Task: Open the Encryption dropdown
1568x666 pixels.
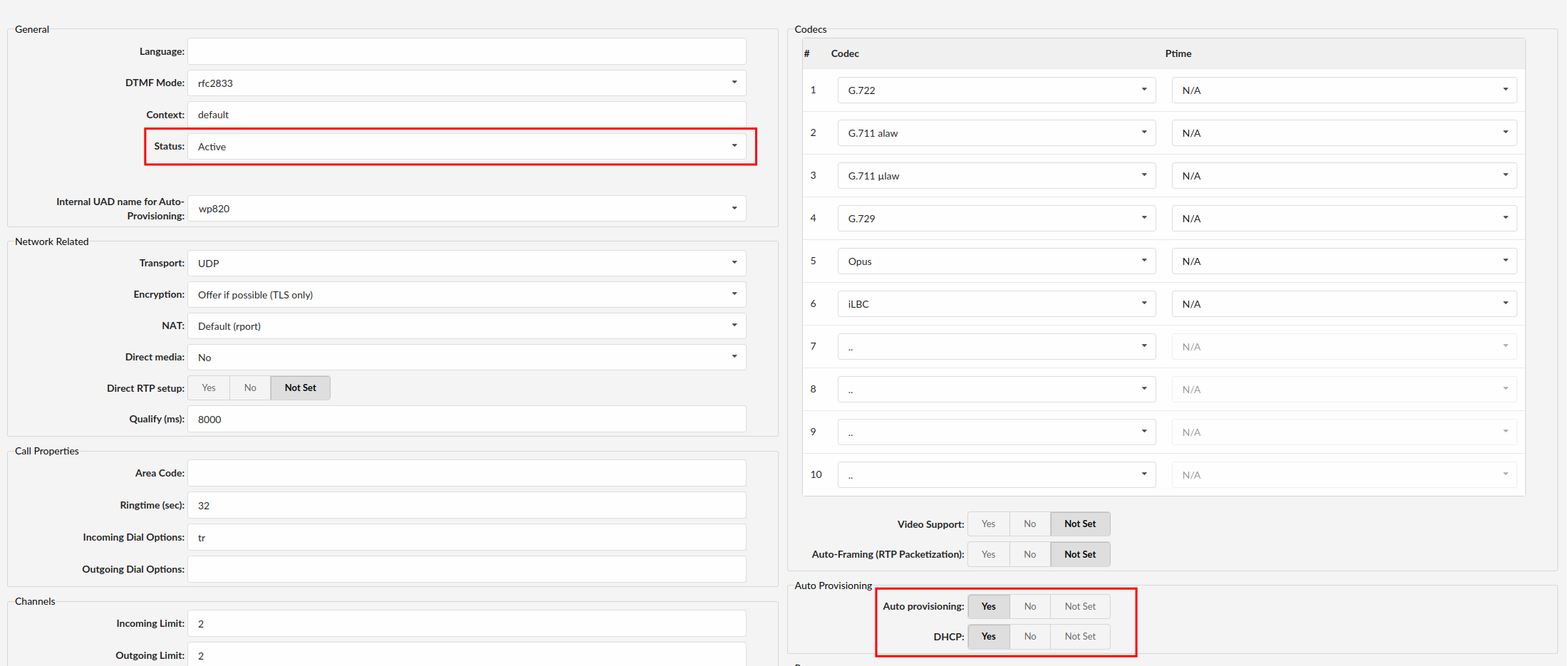Action: [x=467, y=295]
